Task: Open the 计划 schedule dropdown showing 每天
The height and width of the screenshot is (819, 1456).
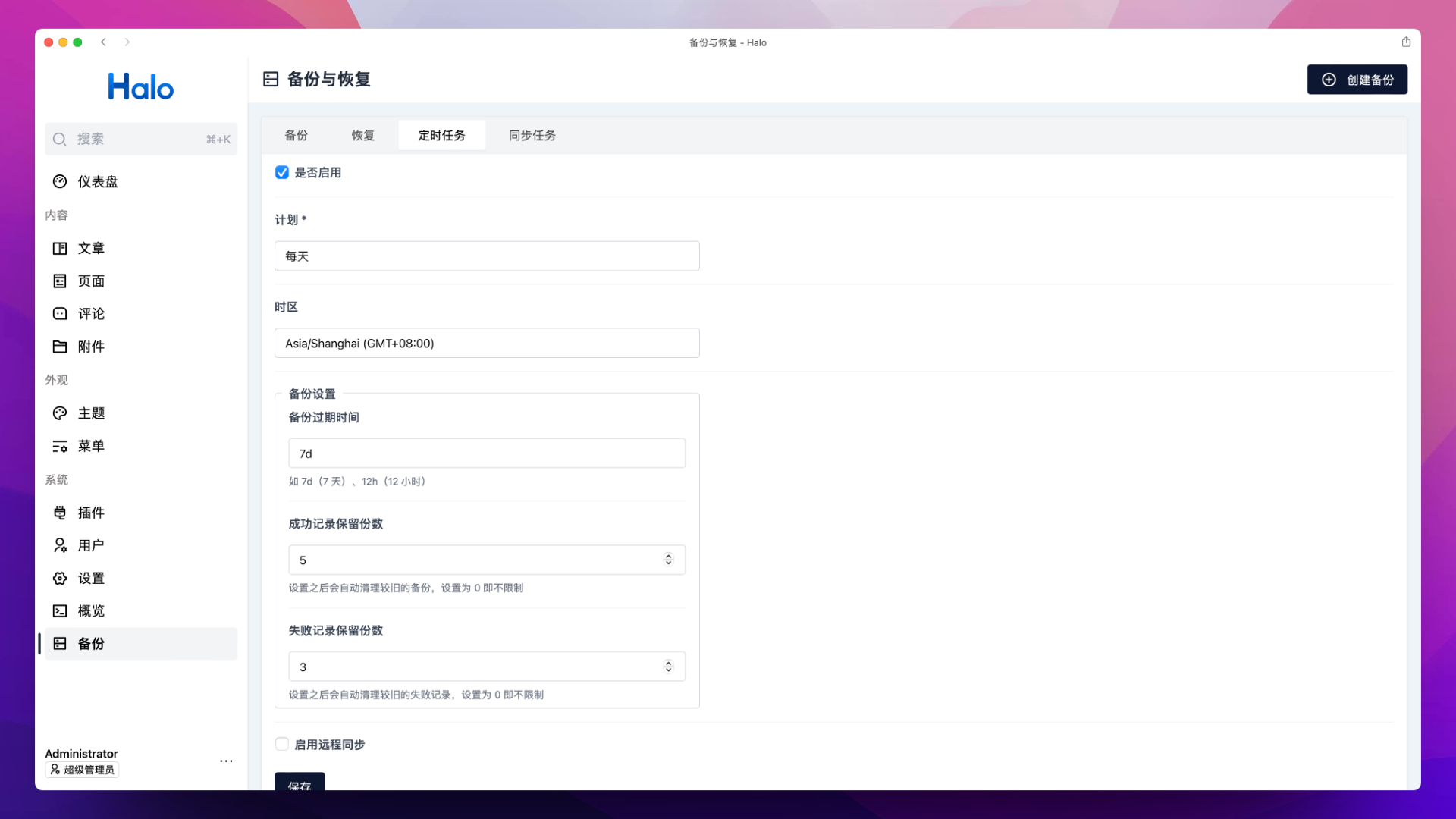Action: pyautogui.click(x=487, y=256)
